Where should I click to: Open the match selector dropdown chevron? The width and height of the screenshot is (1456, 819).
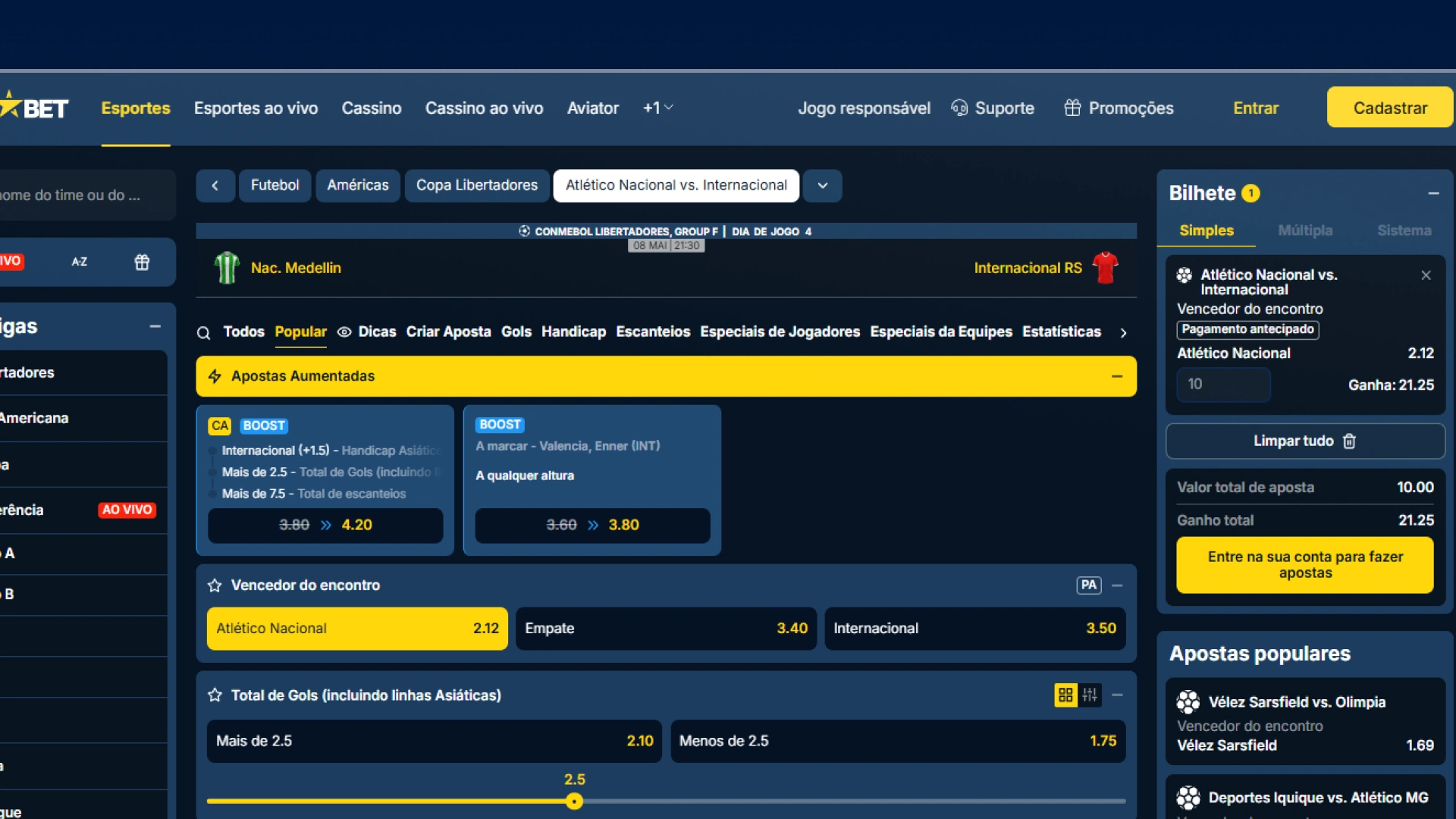tap(823, 186)
